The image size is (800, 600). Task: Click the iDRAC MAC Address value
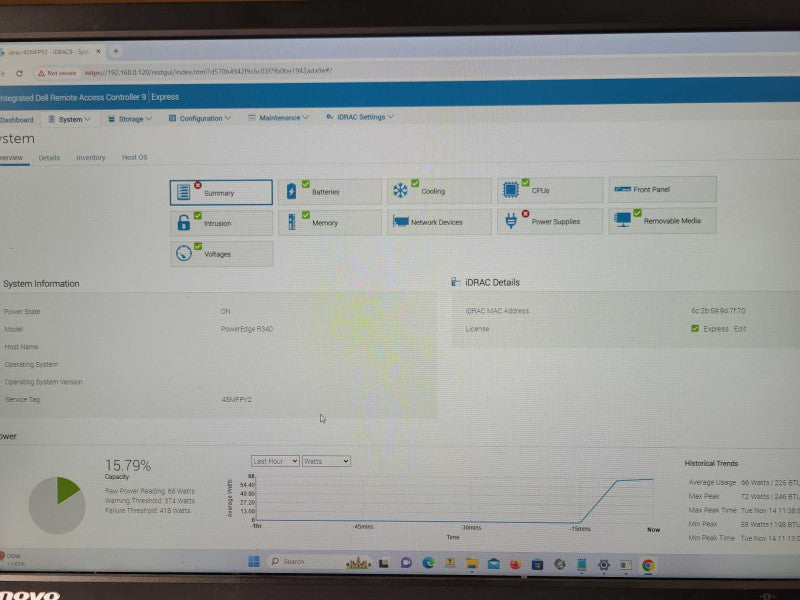pos(718,310)
